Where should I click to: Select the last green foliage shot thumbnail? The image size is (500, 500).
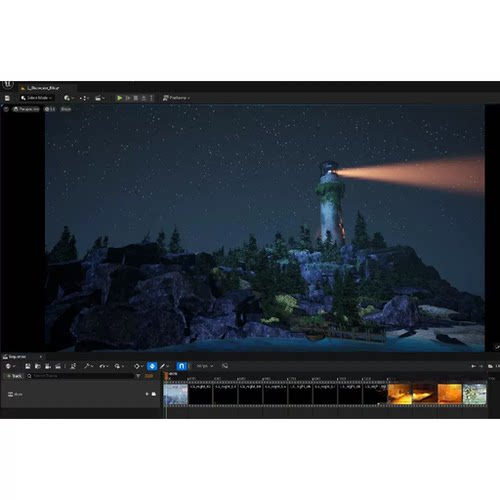(475, 394)
